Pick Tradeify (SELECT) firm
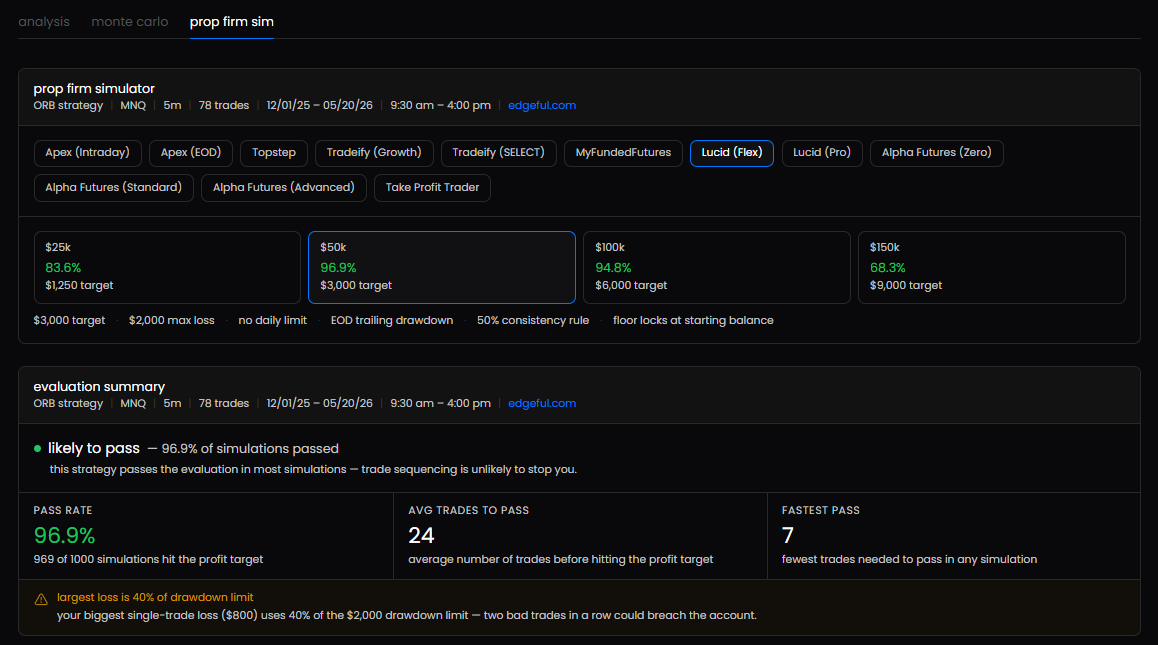Viewport: 1158px width, 645px height. [499, 153]
